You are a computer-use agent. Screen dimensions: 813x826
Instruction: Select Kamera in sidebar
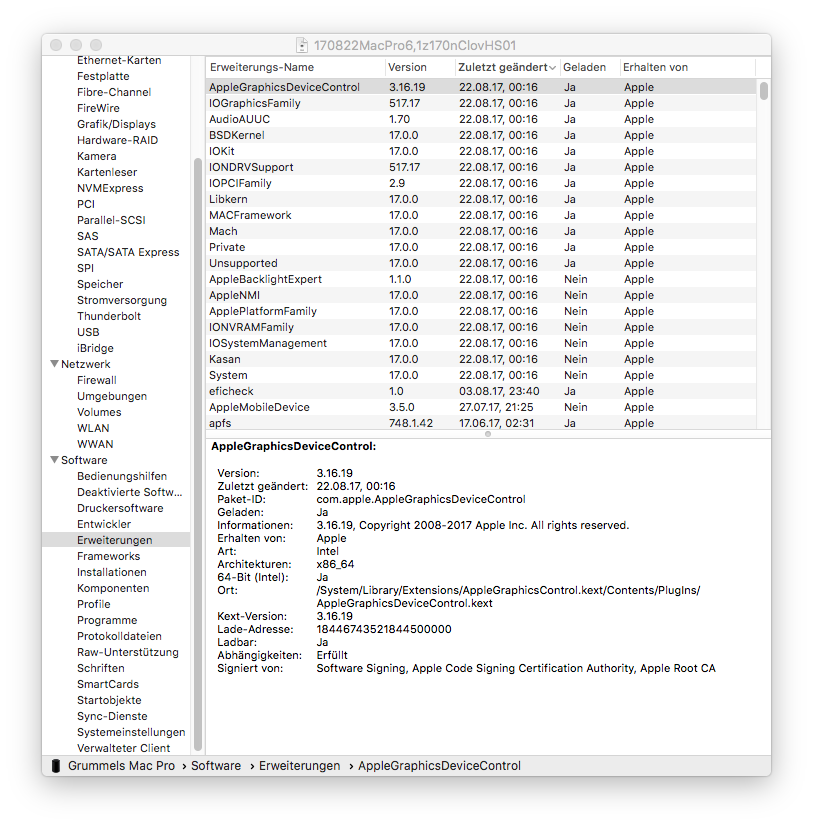coord(96,156)
